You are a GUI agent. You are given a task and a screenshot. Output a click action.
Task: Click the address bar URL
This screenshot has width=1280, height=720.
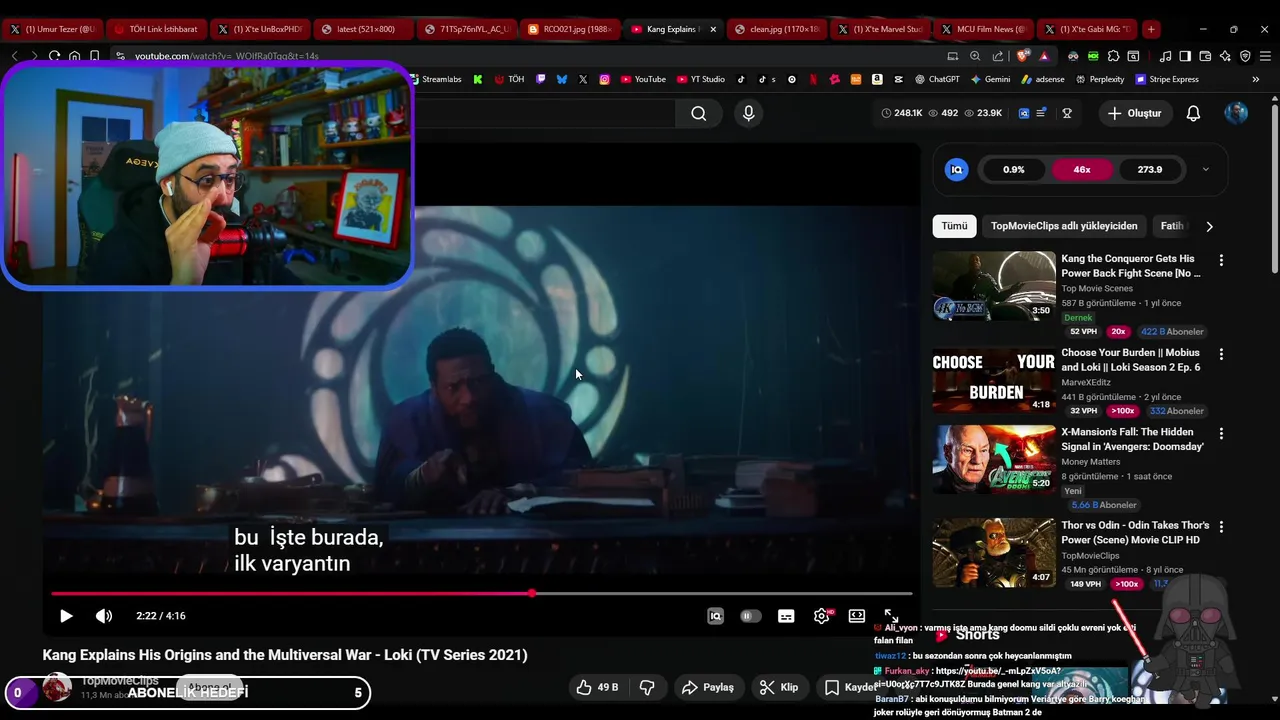pos(227,56)
